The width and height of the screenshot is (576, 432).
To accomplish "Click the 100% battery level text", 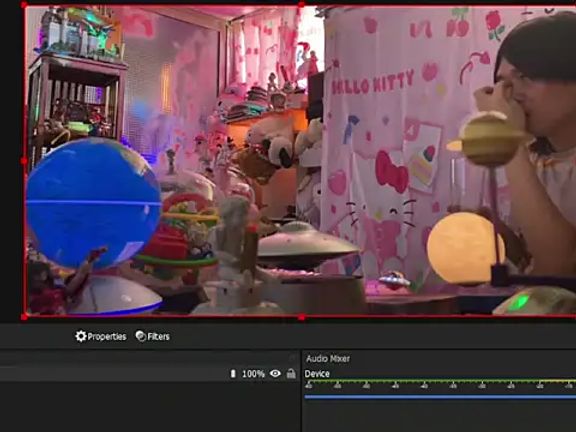I will tap(253, 374).
